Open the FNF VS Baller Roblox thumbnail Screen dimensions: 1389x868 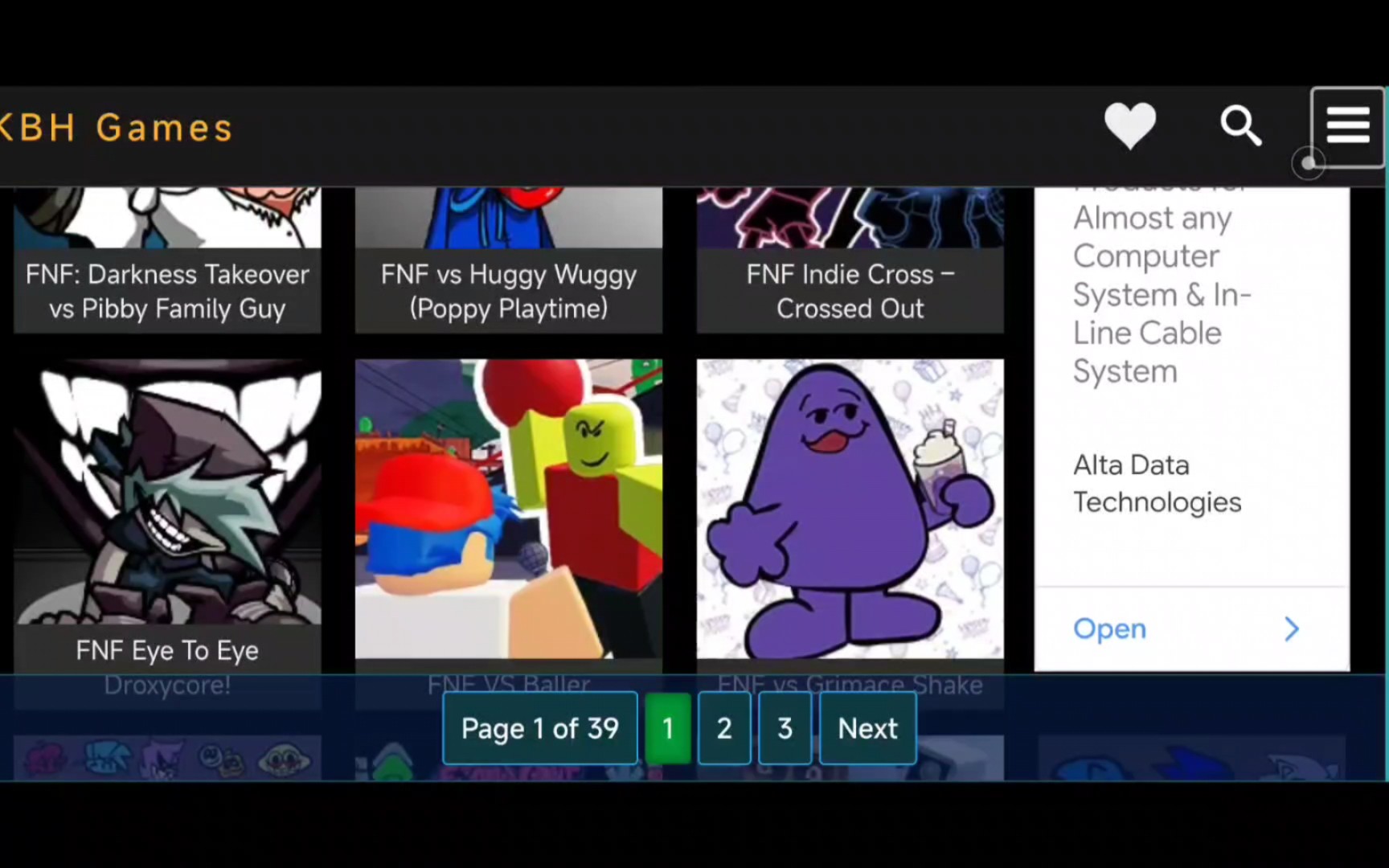point(509,509)
